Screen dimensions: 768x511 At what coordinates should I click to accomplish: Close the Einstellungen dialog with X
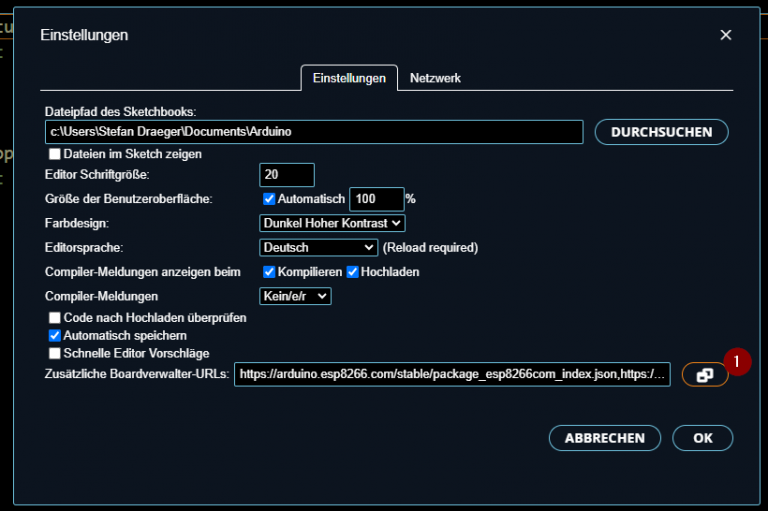point(726,35)
